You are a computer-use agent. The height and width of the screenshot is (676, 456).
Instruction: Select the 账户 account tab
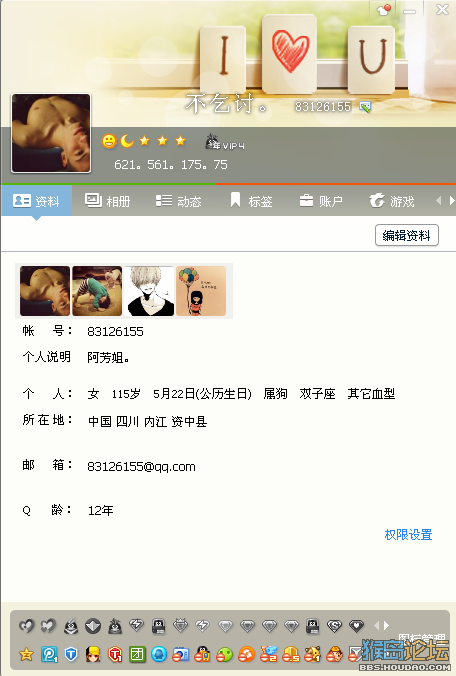[x=321, y=201]
